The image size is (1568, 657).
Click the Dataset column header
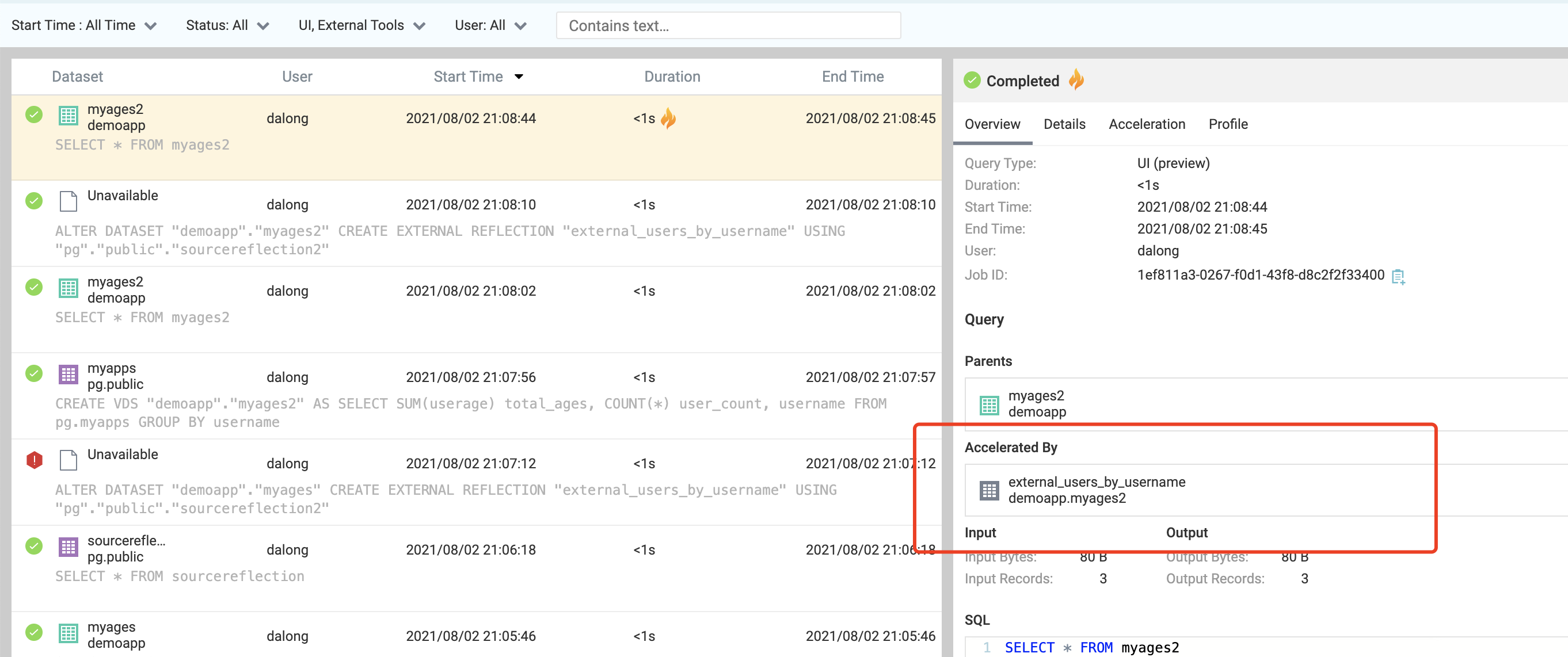[x=77, y=77]
